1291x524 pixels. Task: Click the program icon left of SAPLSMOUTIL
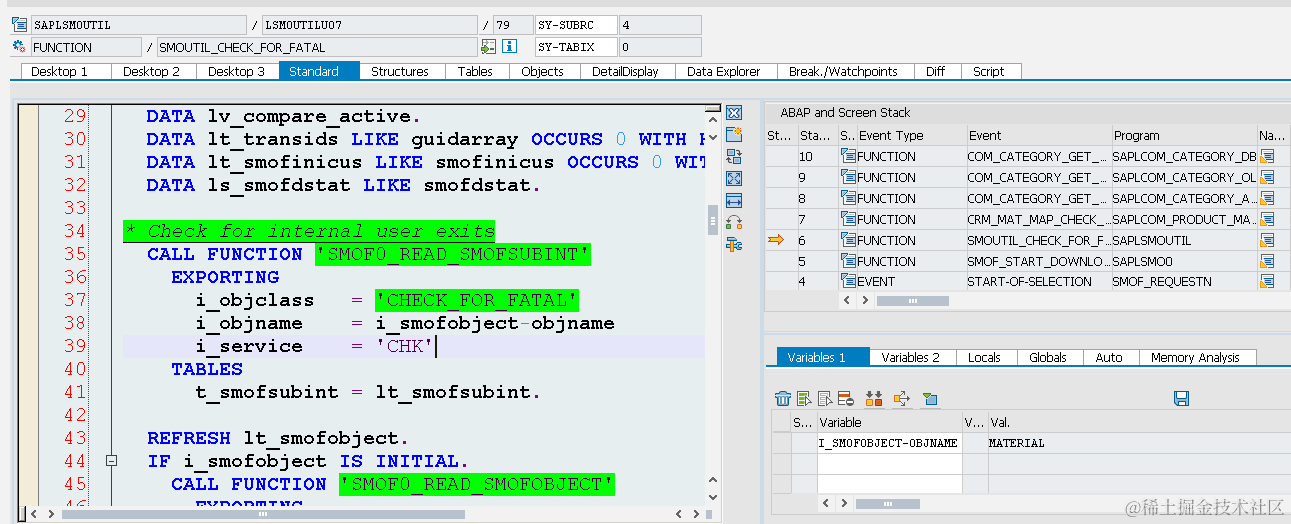click(18, 25)
